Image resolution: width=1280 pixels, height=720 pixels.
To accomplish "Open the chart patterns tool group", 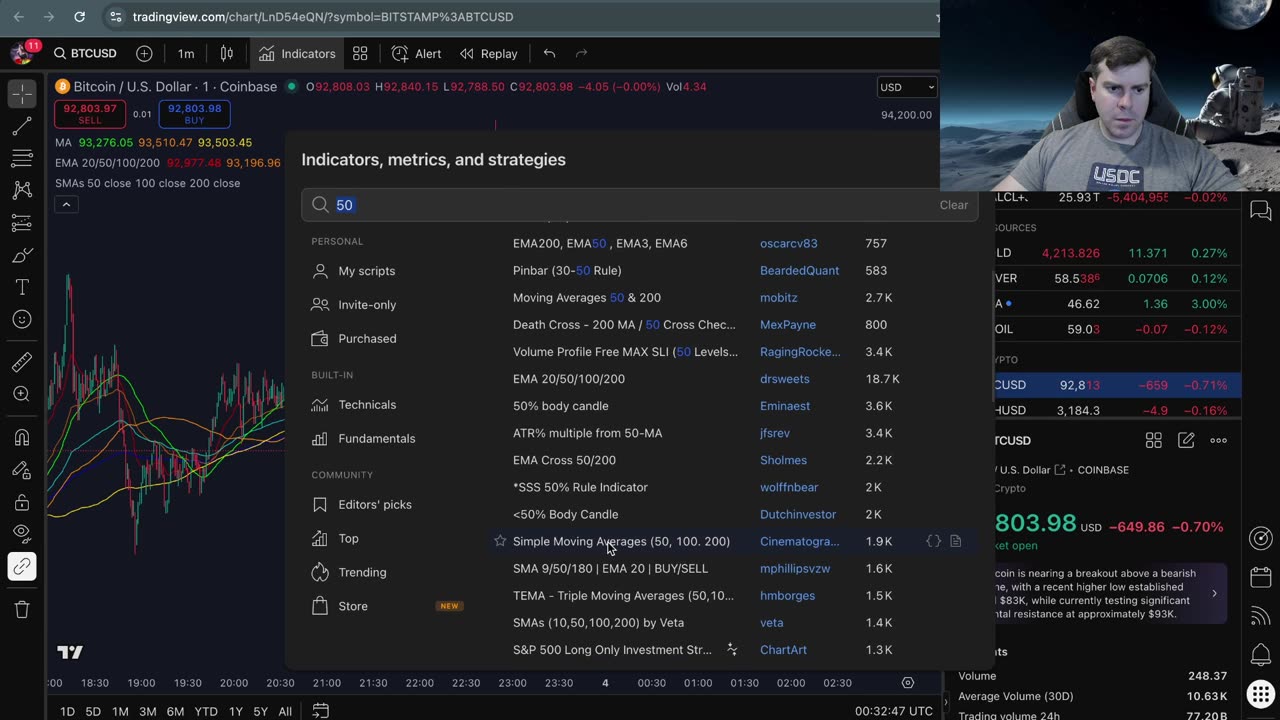I will 22,190.
